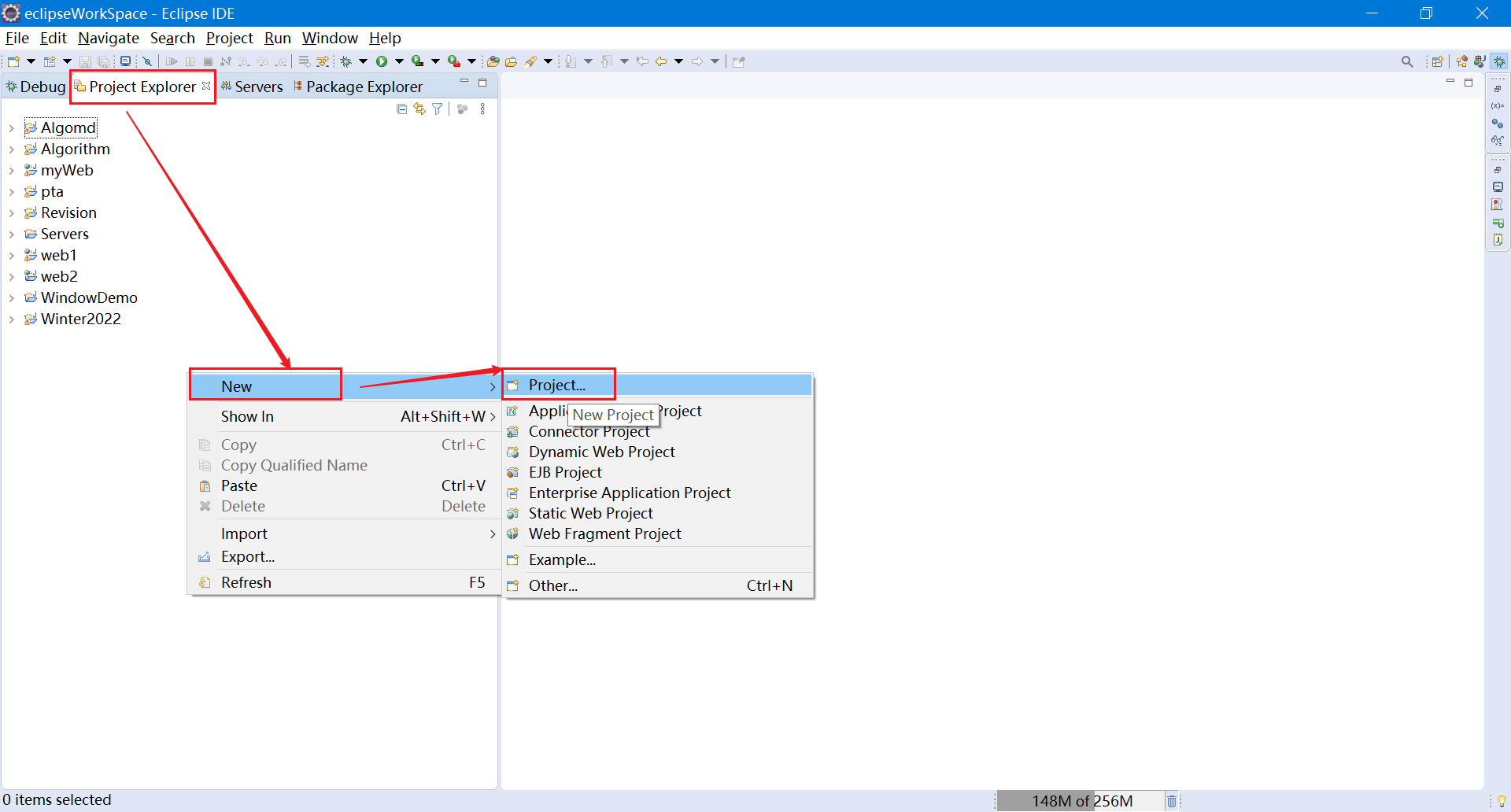Image resolution: width=1511 pixels, height=812 pixels.
Task: Choose Example... in New submenu
Action: click(658, 559)
